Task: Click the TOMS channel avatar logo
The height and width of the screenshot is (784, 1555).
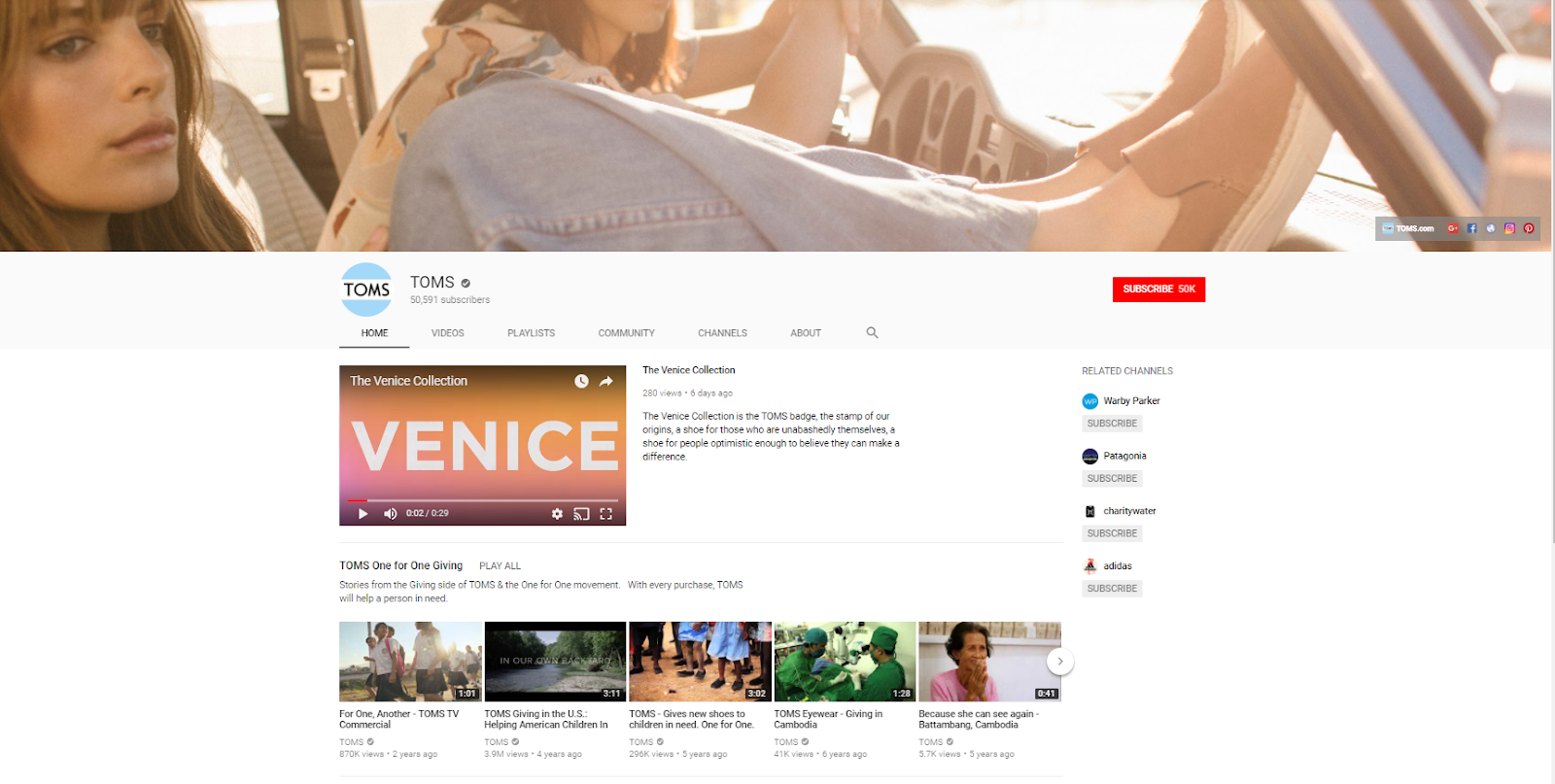Action: tap(366, 290)
